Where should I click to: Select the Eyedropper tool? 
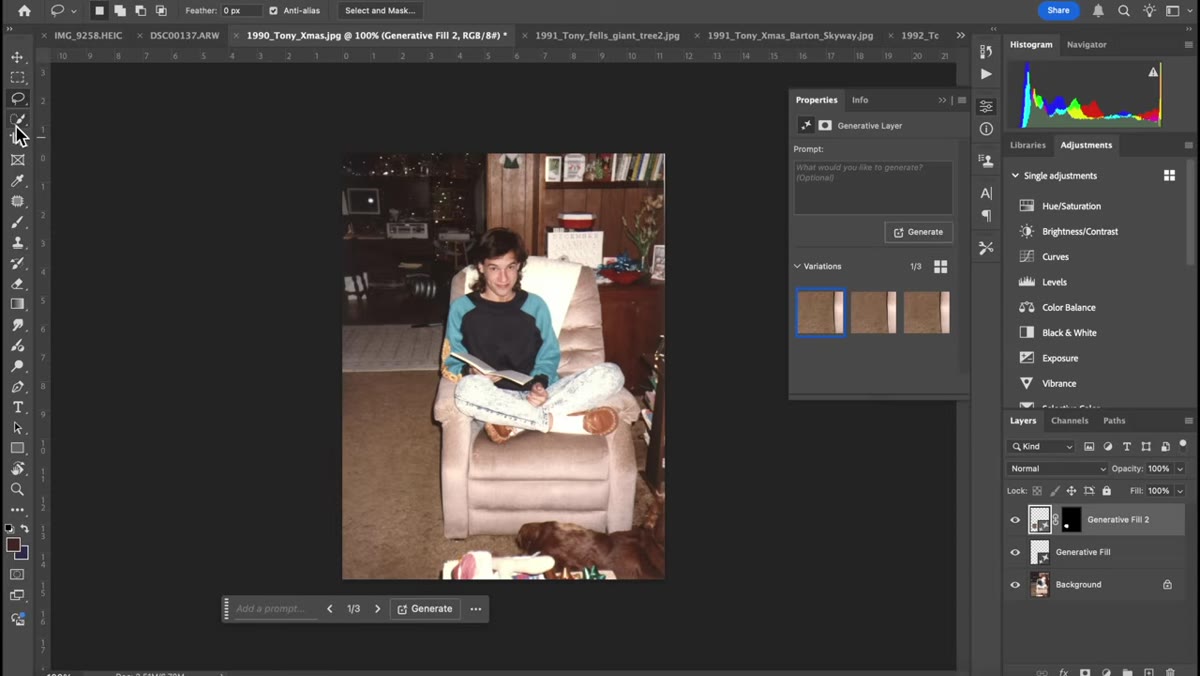tap(17, 181)
